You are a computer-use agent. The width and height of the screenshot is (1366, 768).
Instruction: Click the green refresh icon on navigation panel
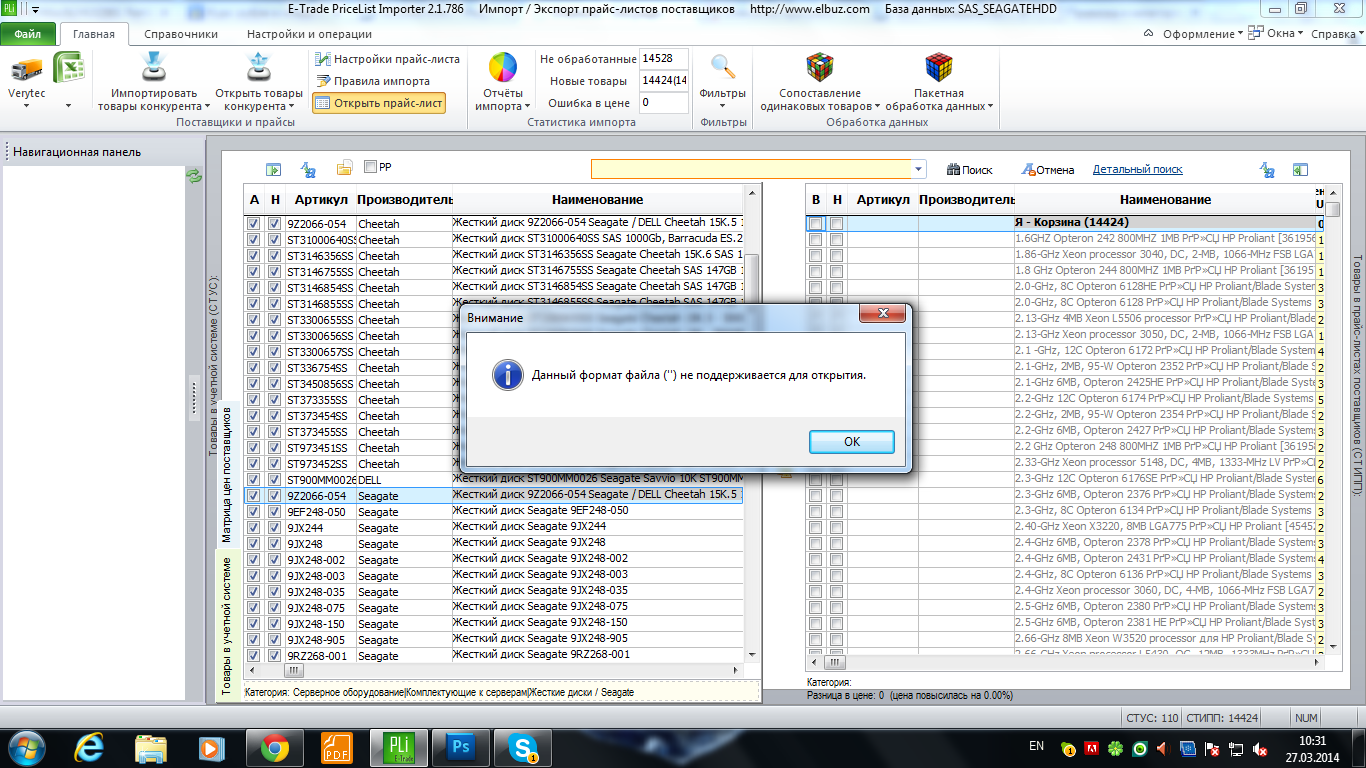click(195, 176)
